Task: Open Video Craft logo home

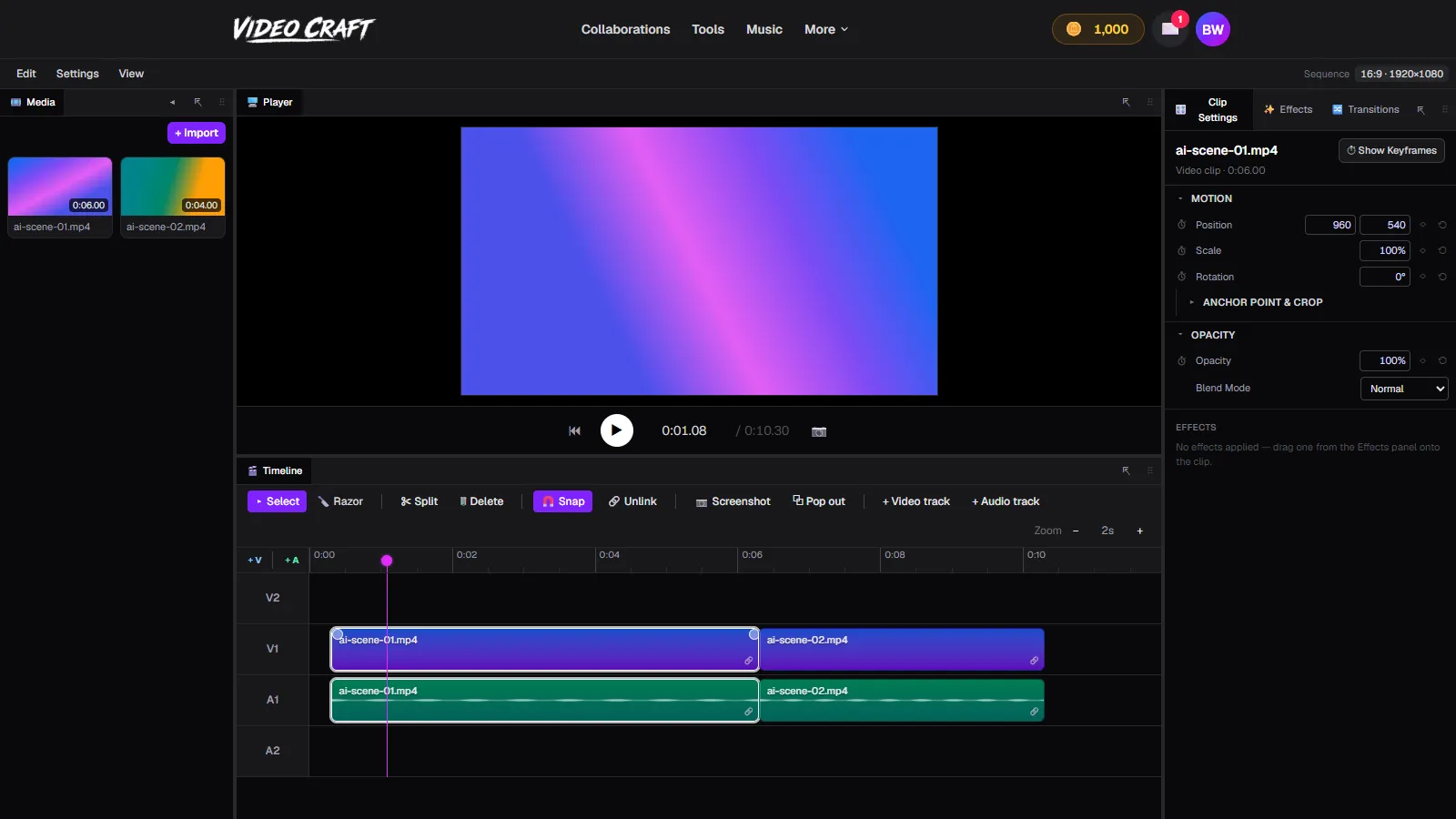Action: pyautogui.click(x=303, y=29)
